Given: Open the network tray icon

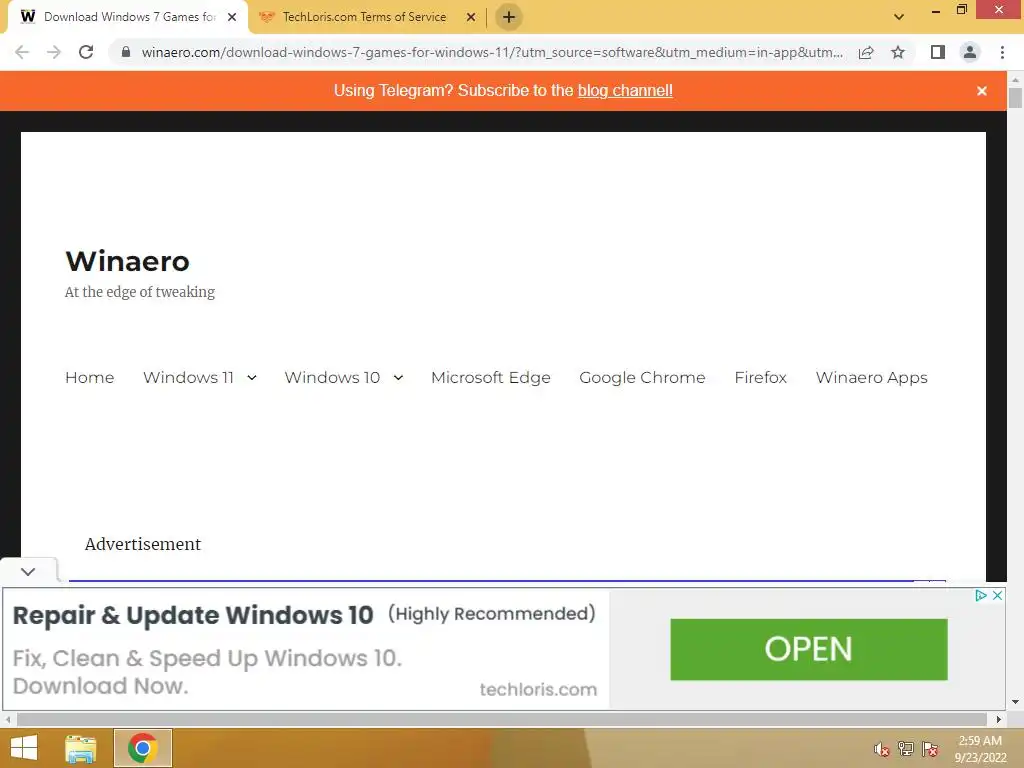Looking at the screenshot, I should [906, 749].
